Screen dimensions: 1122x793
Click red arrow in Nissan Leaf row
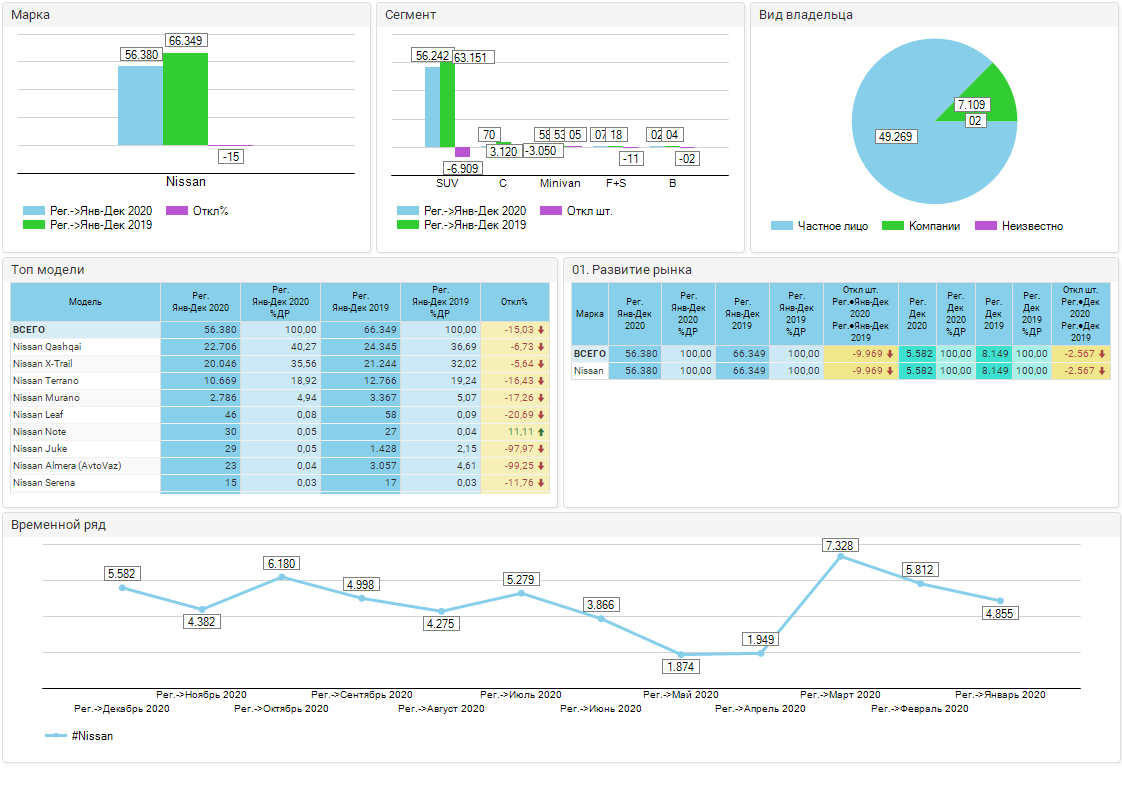(x=541, y=415)
